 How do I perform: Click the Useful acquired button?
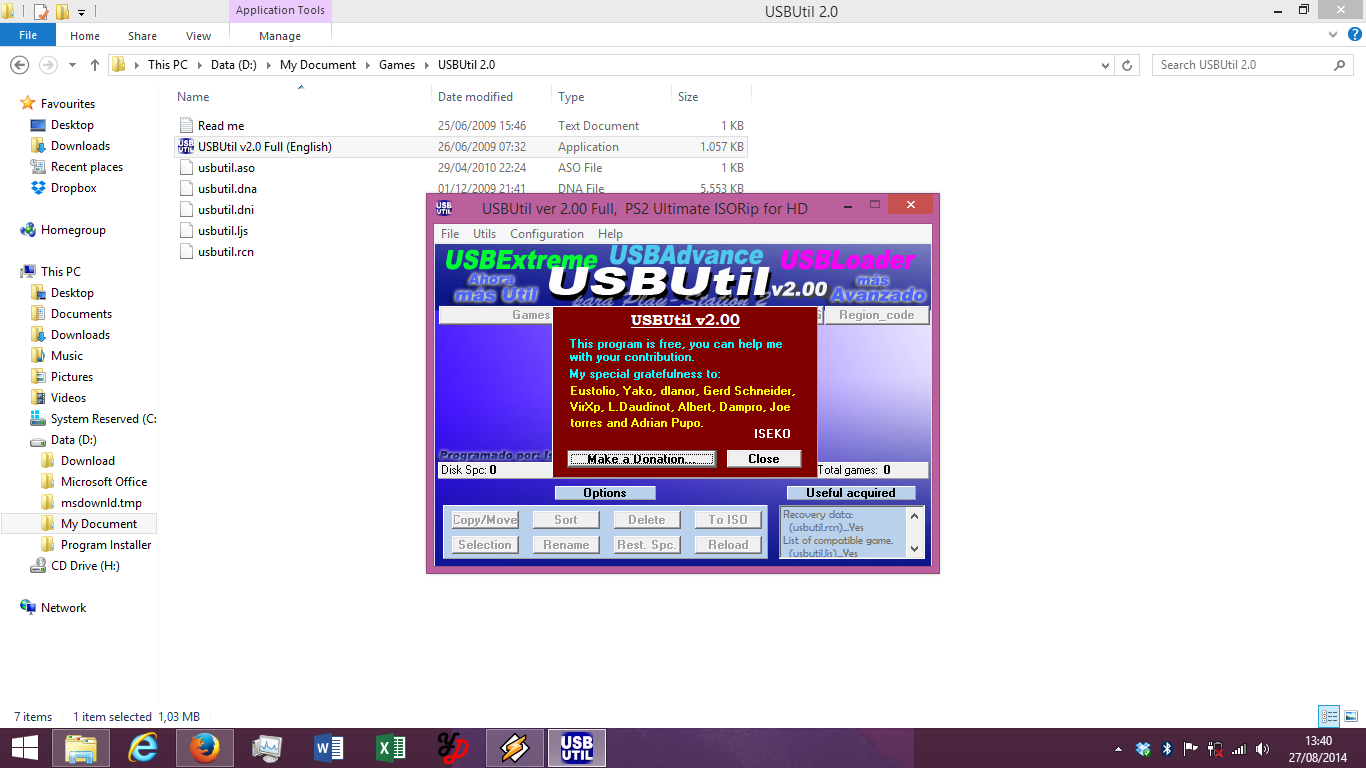851,493
